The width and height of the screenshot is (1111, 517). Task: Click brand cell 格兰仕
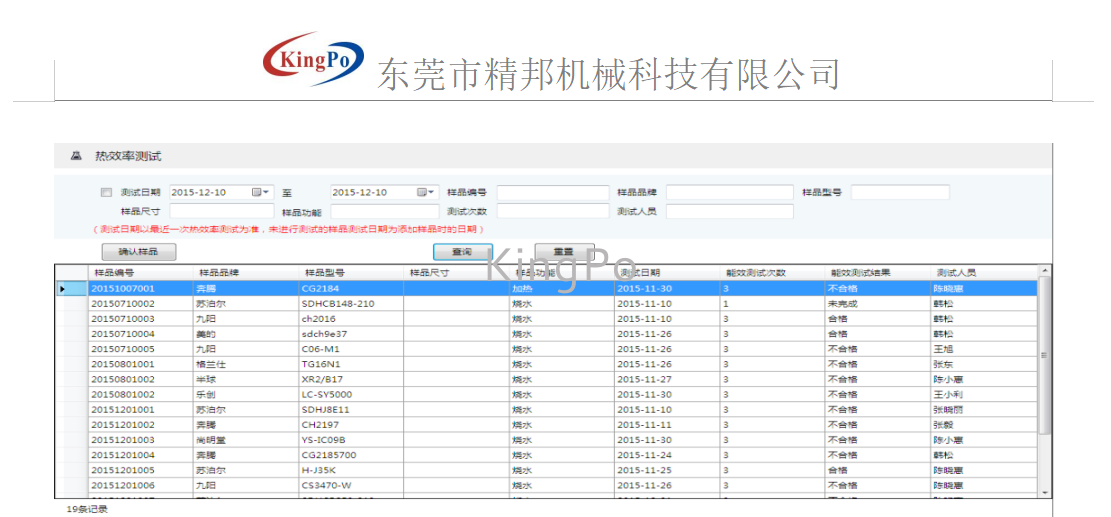click(245, 364)
